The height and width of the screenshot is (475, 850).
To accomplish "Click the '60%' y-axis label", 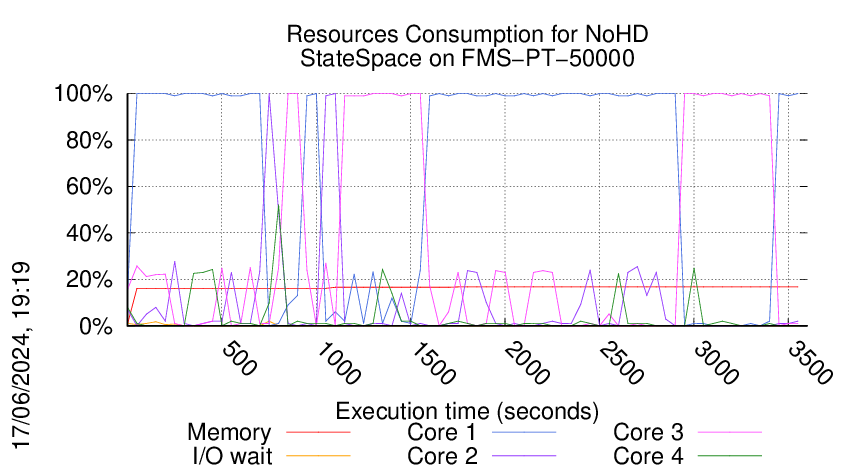I will (89, 187).
